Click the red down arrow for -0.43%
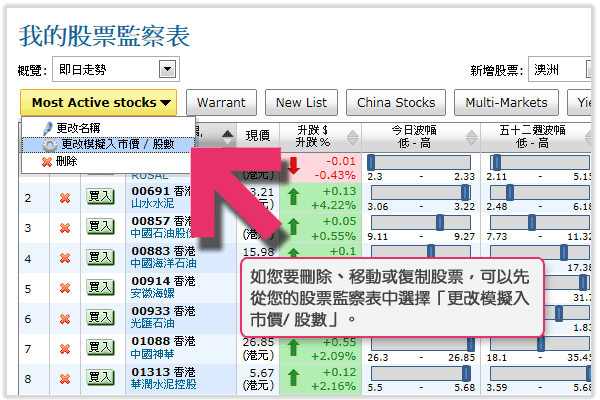Screen dimensions: 600x400 293,165
